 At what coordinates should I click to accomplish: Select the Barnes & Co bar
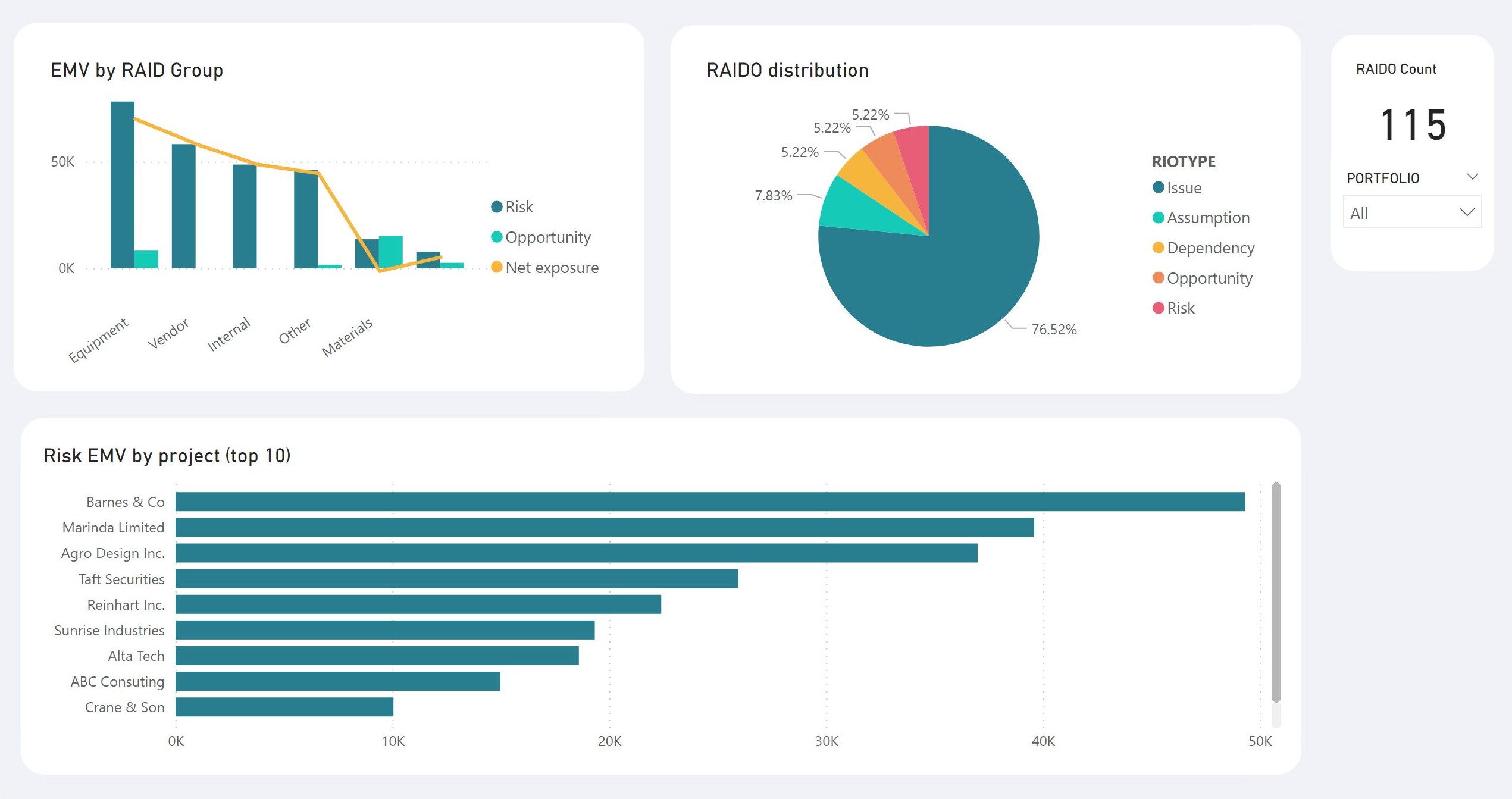[710, 502]
